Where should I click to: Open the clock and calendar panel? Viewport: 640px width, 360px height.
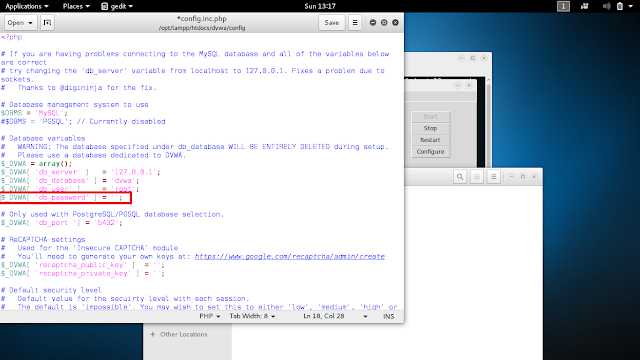pyautogui.click(x=320, y=6)
